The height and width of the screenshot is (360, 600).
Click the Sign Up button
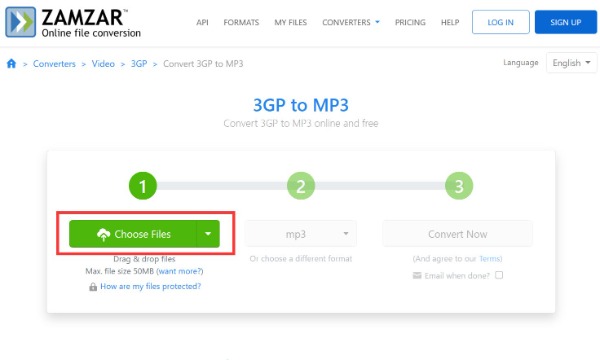coord(566,22)
